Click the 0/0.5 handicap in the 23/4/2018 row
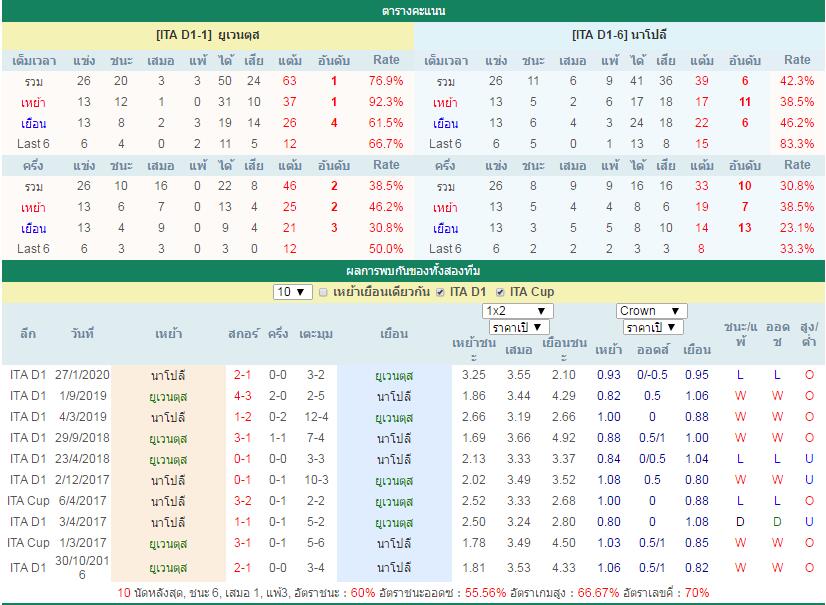This screenshot has width=826, height=605. click(x=652, y=458)
